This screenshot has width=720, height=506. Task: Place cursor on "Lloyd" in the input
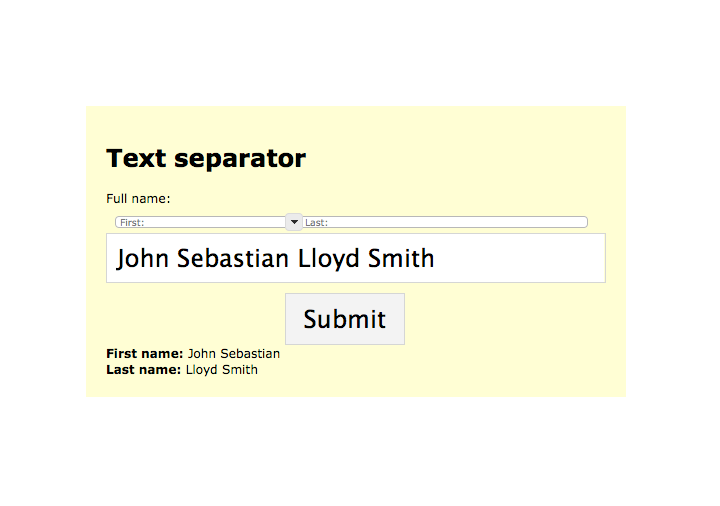pyautogui.click(x=328, y=259)
